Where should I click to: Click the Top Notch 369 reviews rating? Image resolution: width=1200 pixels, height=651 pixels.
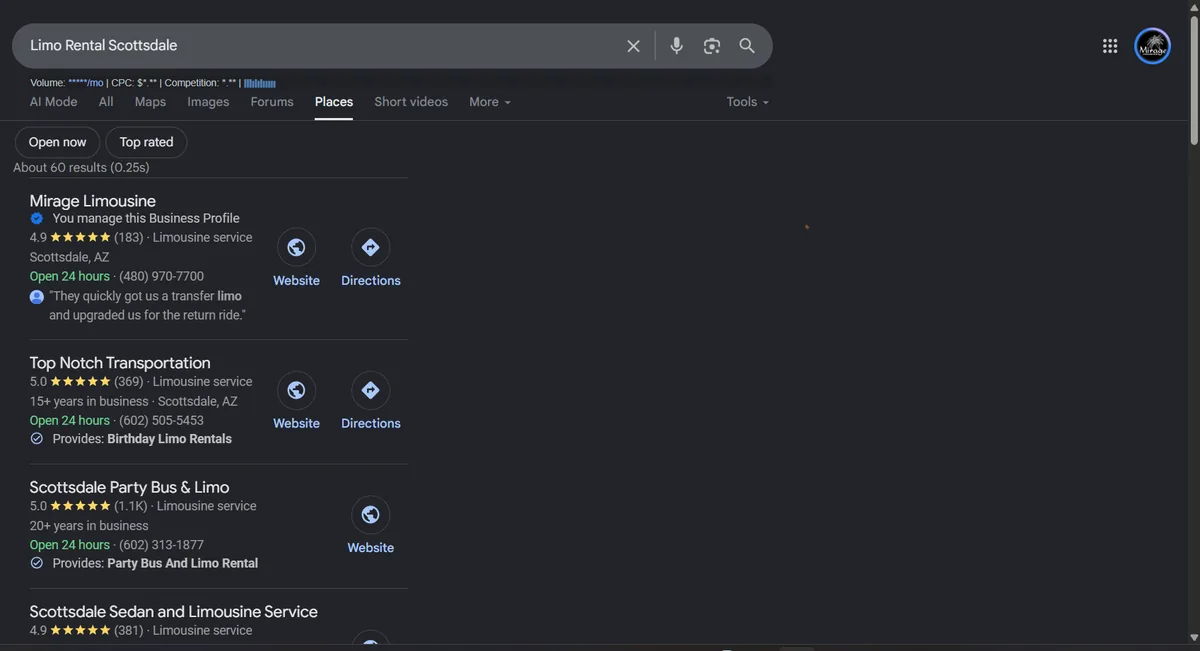[87, 381]
